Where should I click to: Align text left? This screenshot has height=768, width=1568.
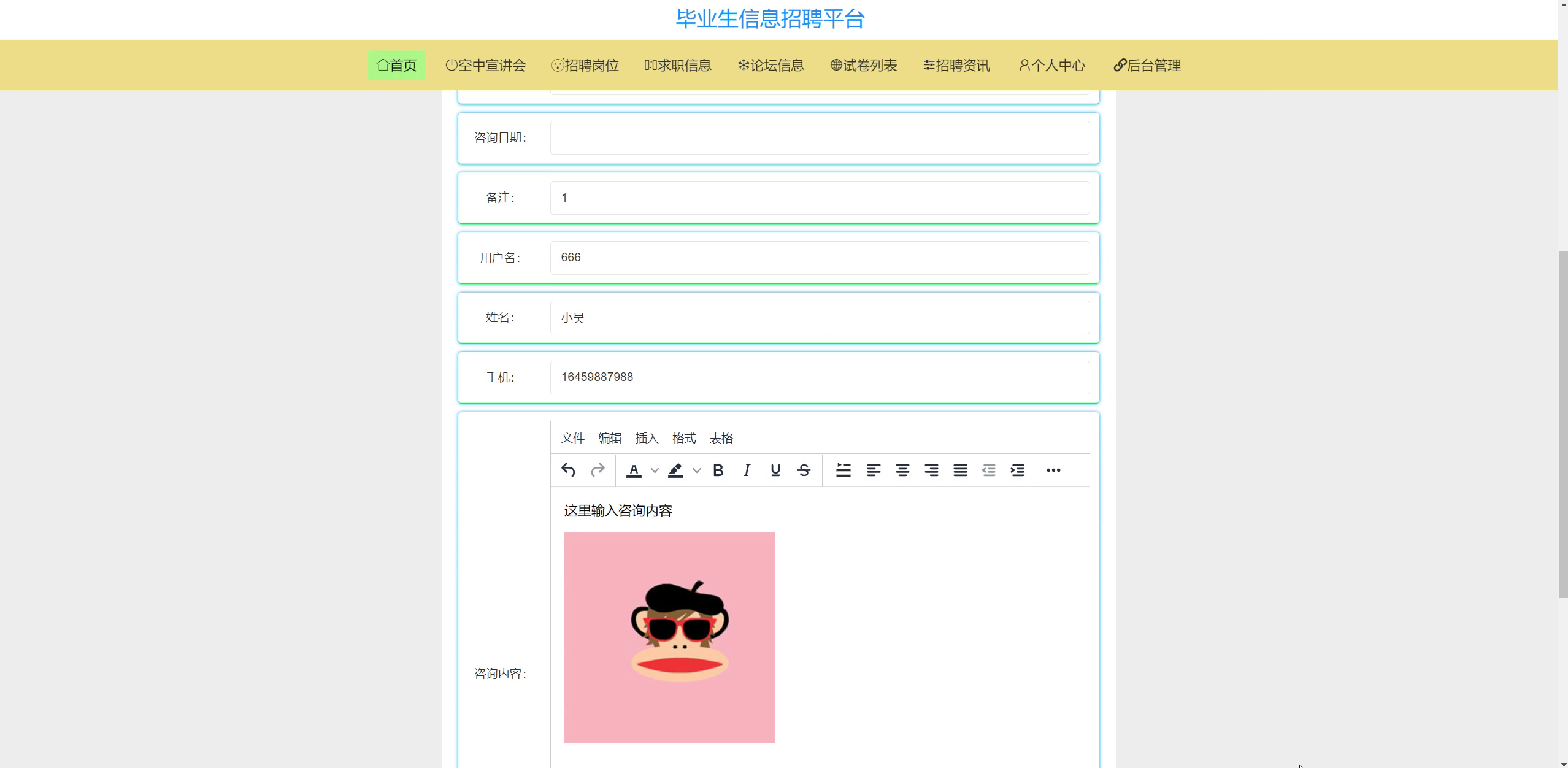pyautogui.click(x=874, y=470)
